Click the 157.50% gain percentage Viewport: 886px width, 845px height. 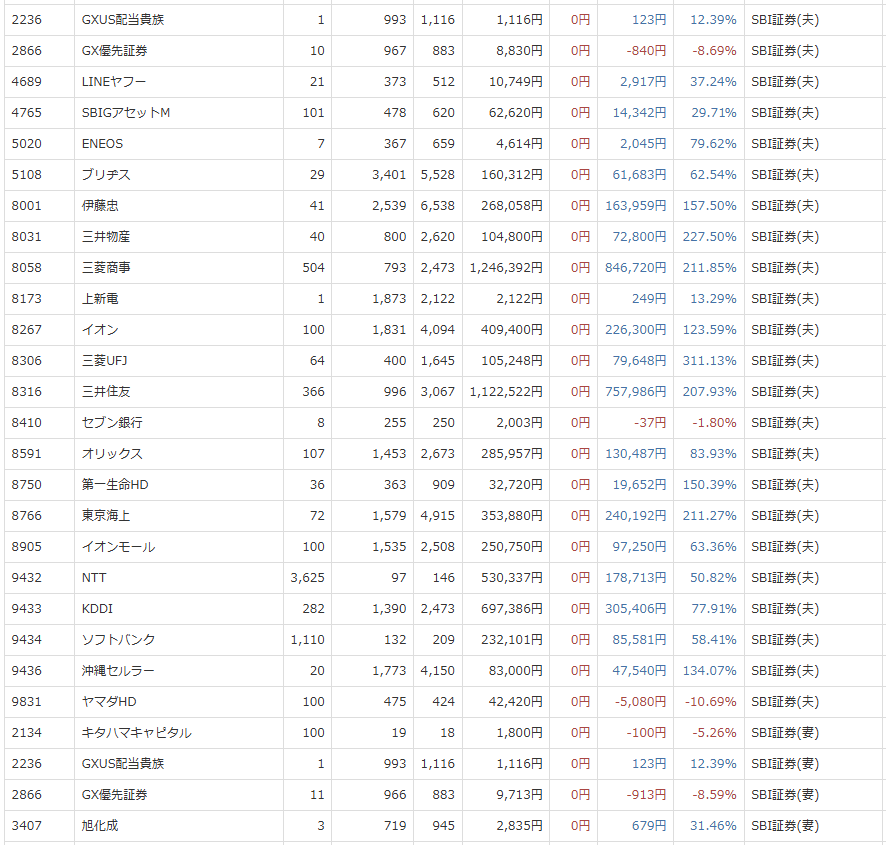709,206
